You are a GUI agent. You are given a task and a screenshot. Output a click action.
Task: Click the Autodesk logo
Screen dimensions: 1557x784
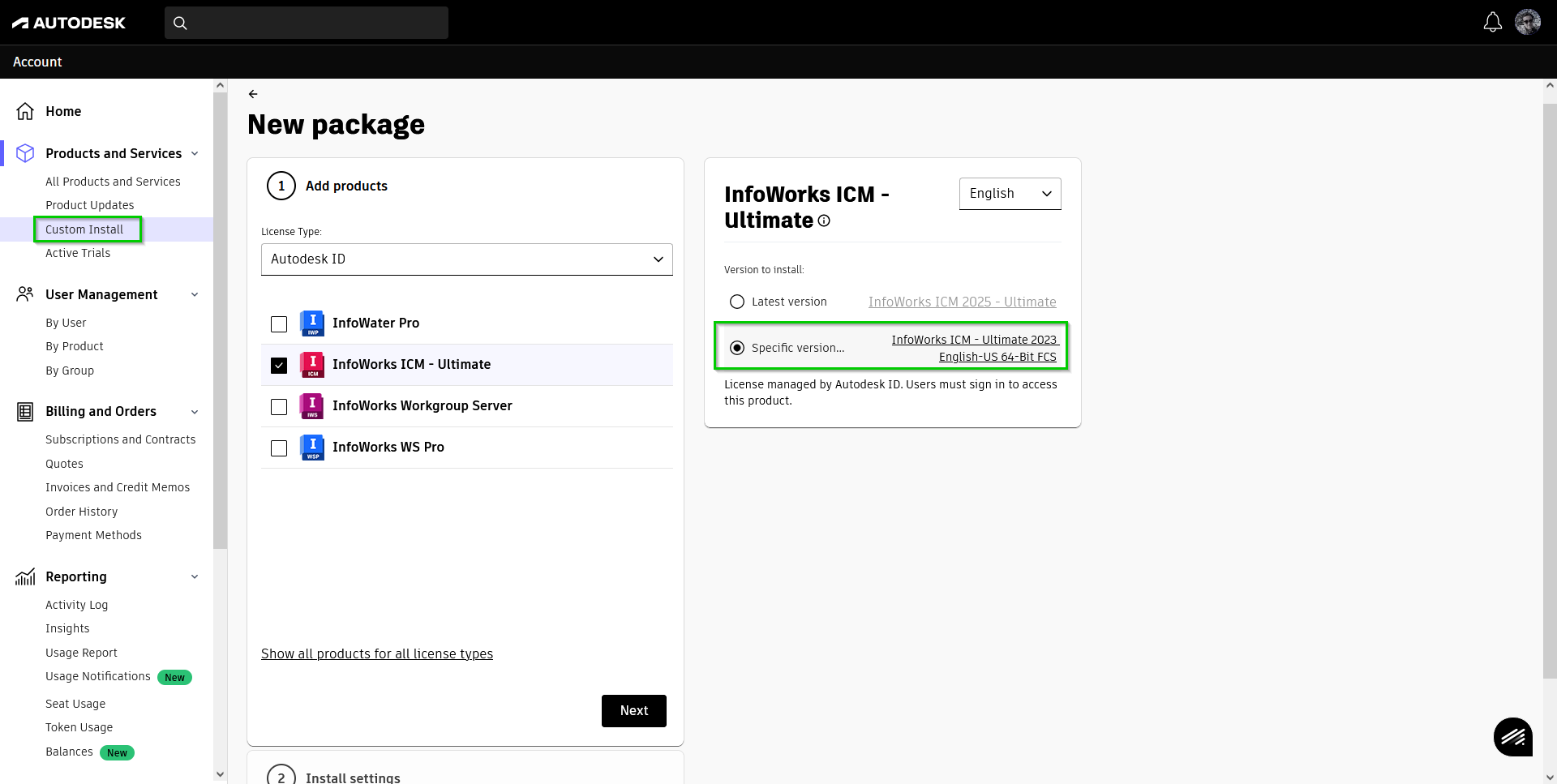69,23
